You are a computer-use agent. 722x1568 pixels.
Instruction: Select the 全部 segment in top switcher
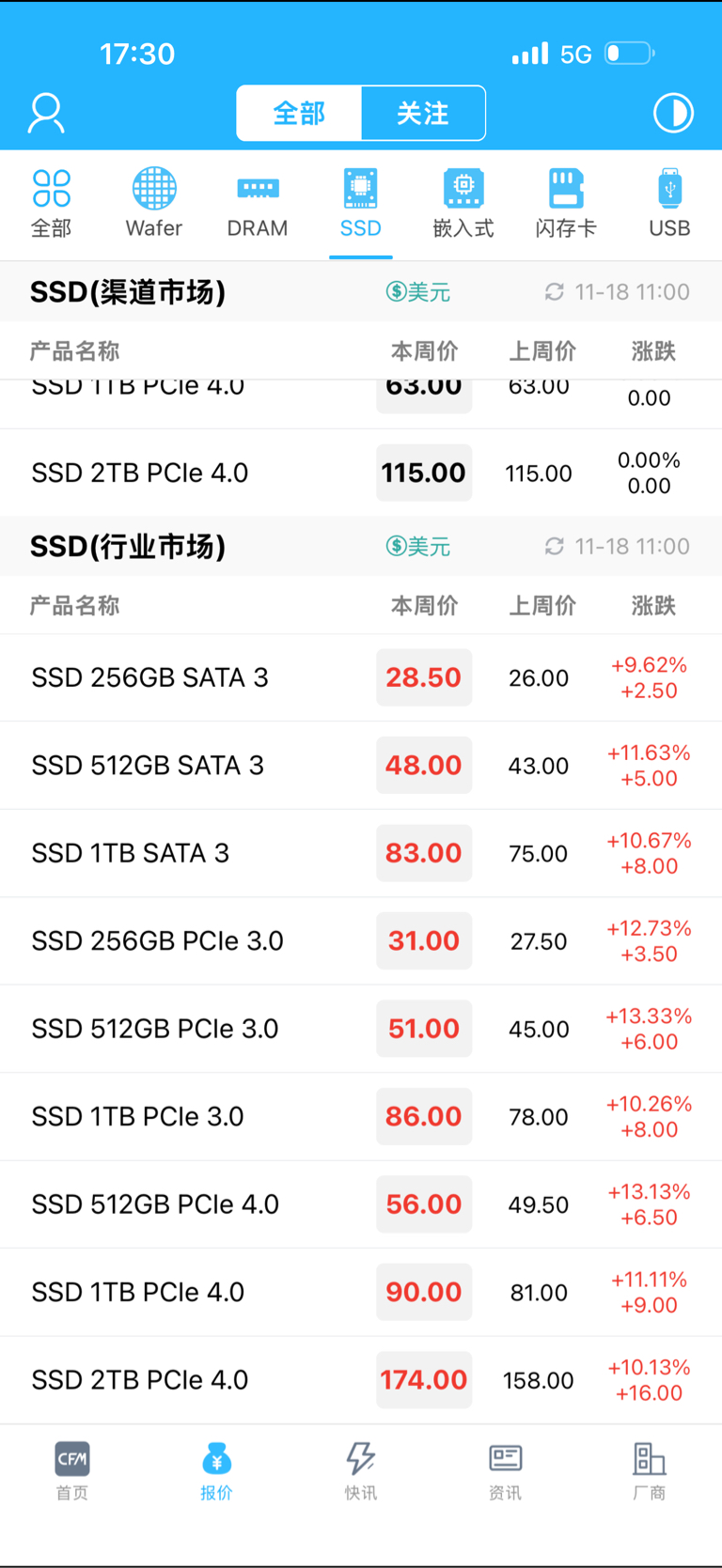coord(299,114)
